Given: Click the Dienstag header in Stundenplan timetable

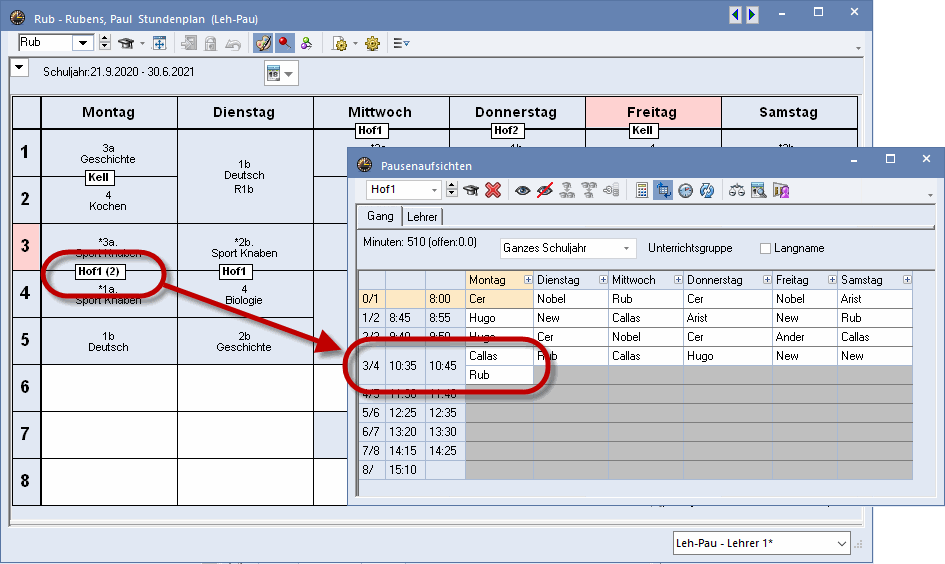Looking at the screenshot, I should (245, 113).
